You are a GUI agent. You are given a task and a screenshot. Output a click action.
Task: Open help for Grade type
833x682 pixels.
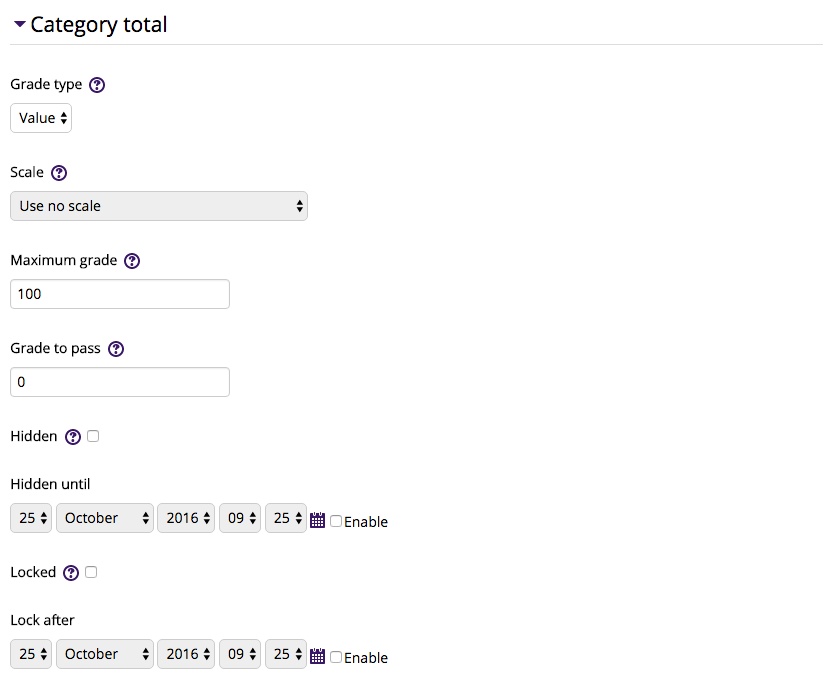pos(97,85)
